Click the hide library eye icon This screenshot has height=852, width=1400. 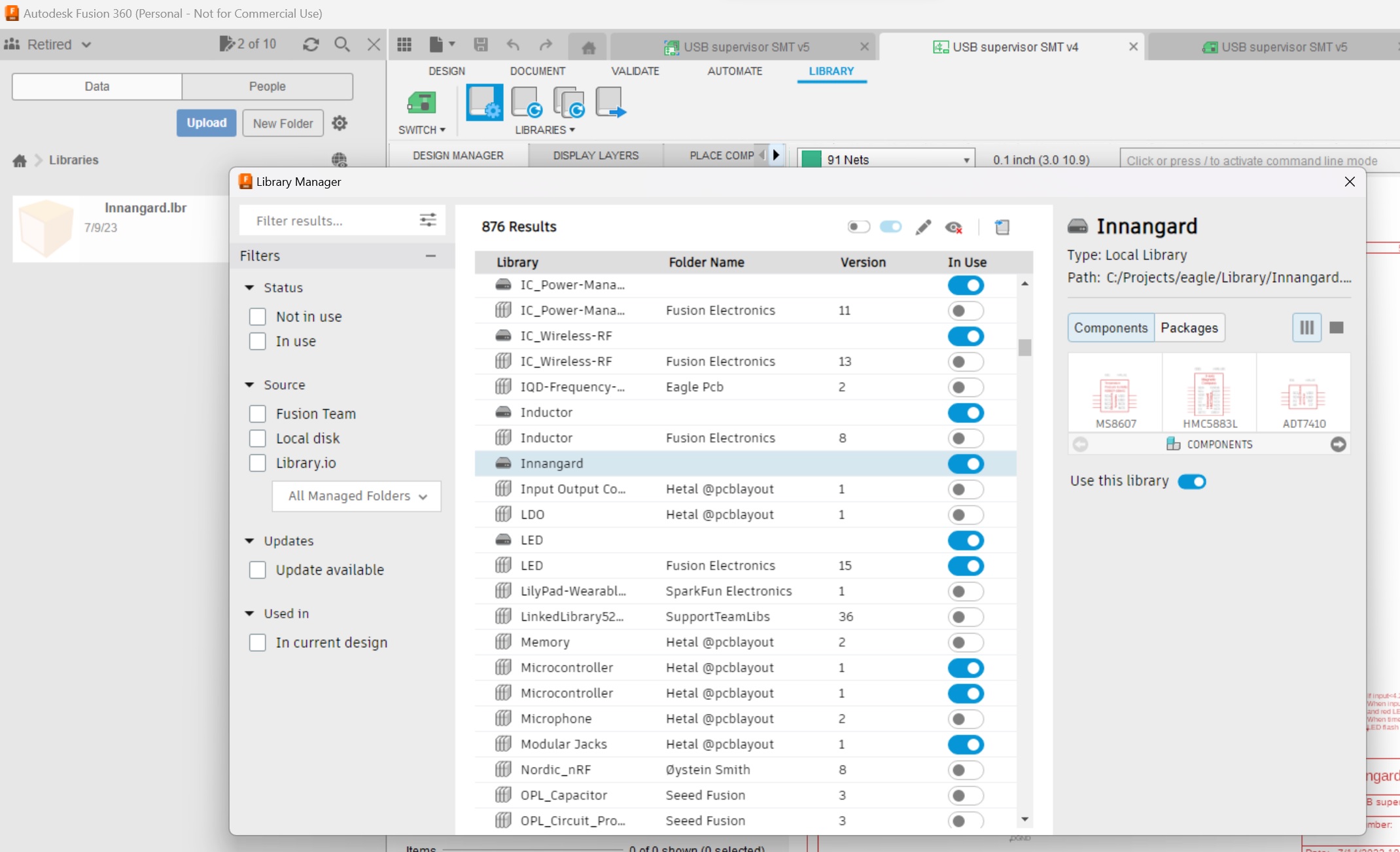click(x=954, y=227)
